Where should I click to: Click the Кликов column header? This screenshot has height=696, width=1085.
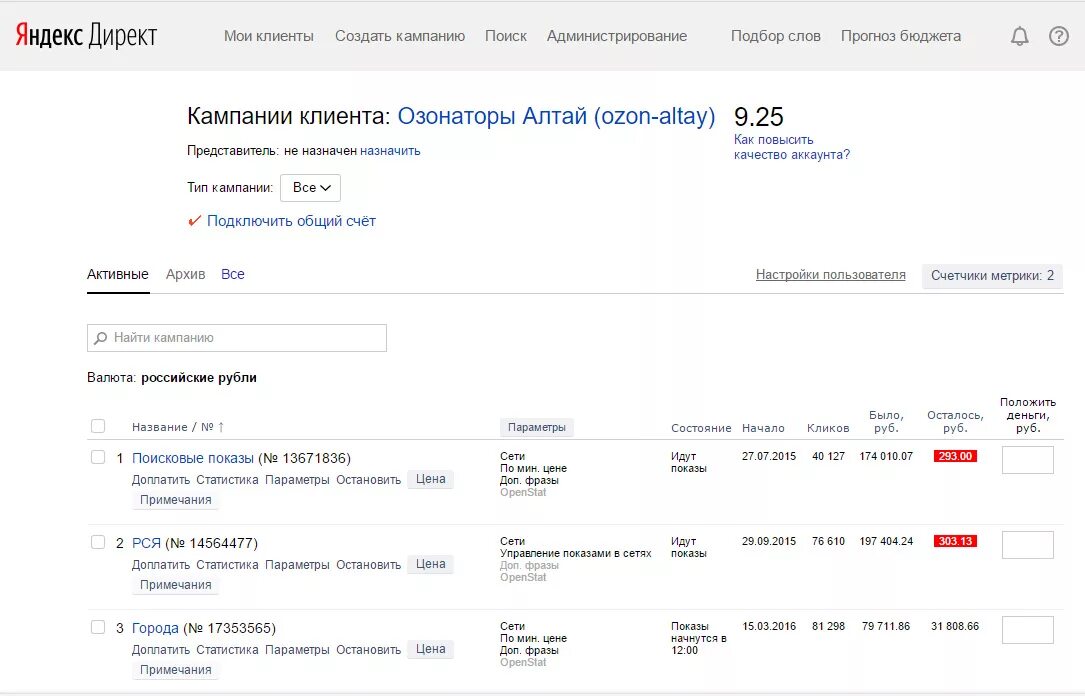828,428
